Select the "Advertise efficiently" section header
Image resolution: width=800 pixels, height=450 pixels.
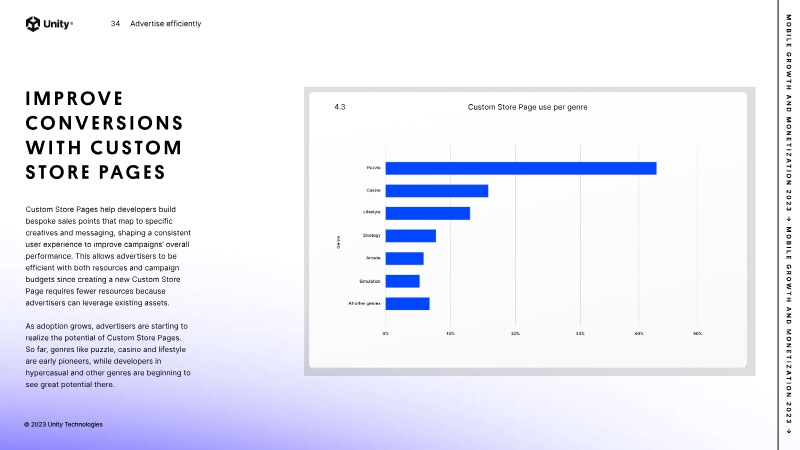pyautogui.click(x=166, y=24)
